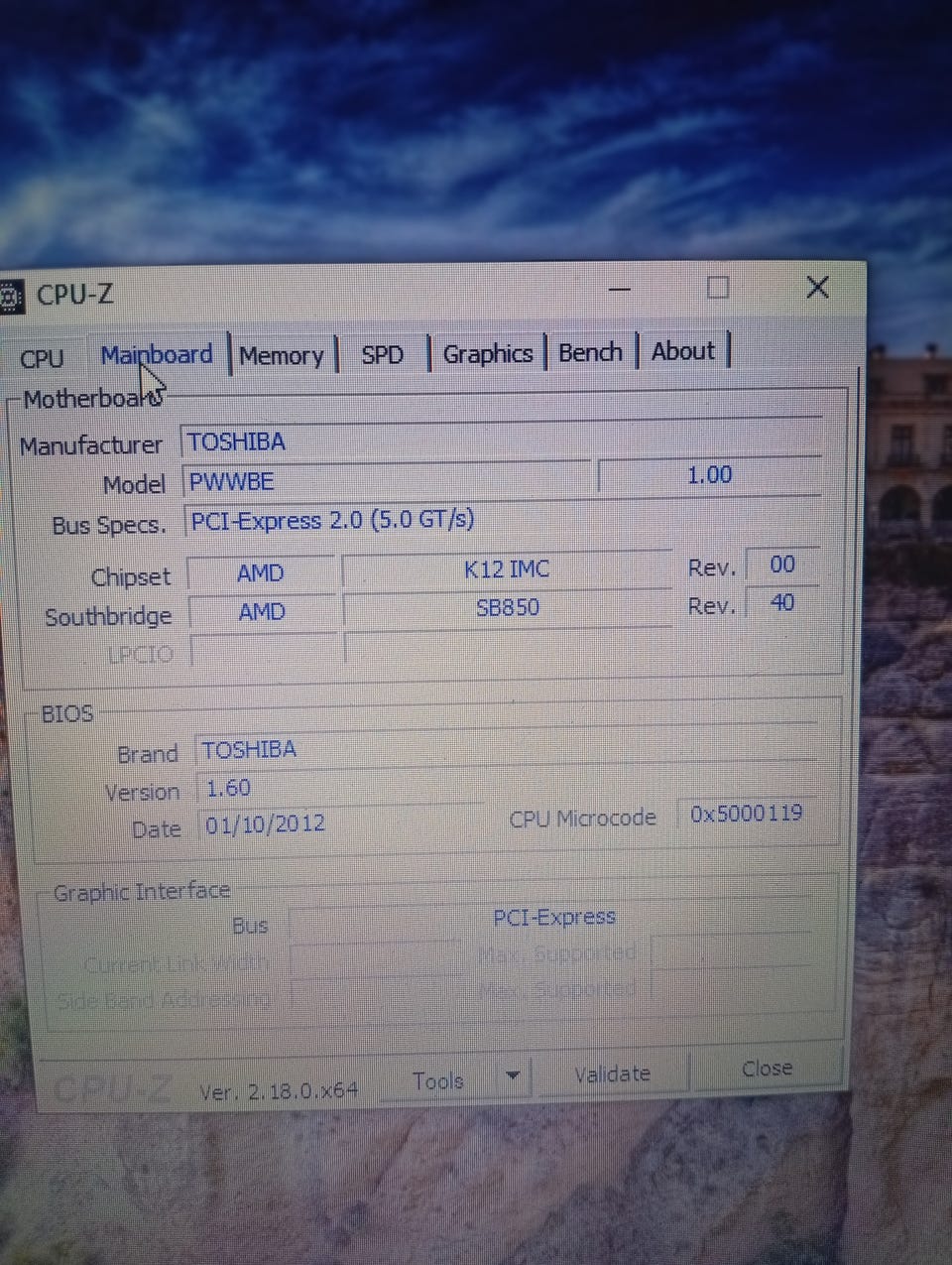This screenshot has height=1265, width=952.
Task: Click the version text Ver. 2.18.0.x64
Action: (279, 1090)
